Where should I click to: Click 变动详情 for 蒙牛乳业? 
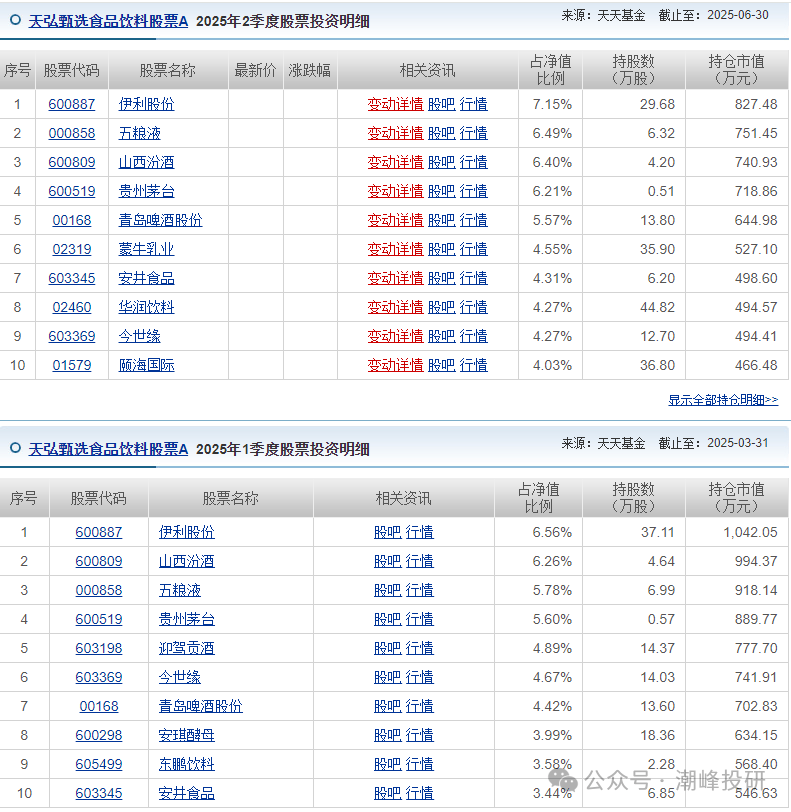pyautogui.click(x=395, y=249)
